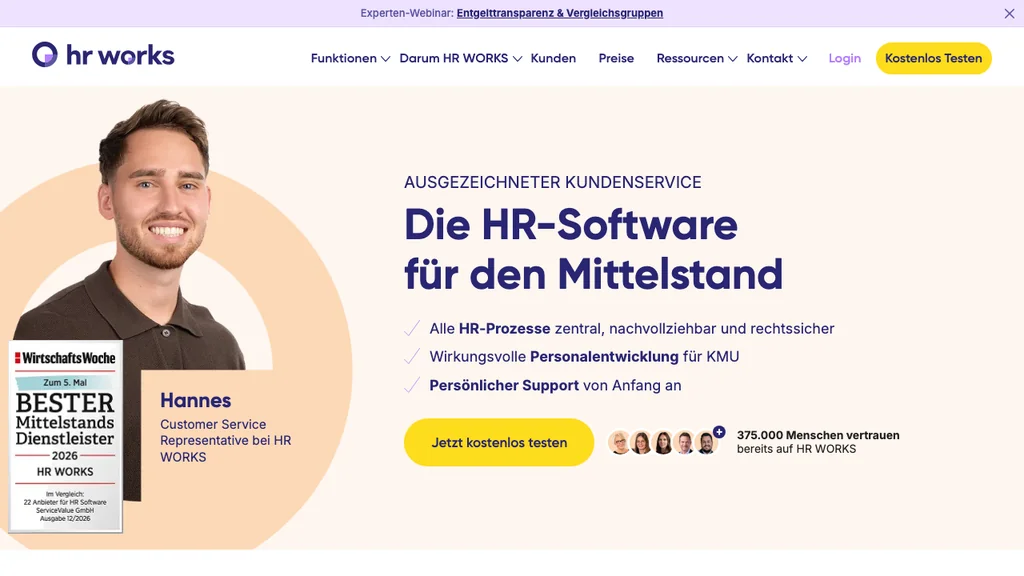1024x576 pixels.
Task: Click the name Hannes
Action: (195, 400)
